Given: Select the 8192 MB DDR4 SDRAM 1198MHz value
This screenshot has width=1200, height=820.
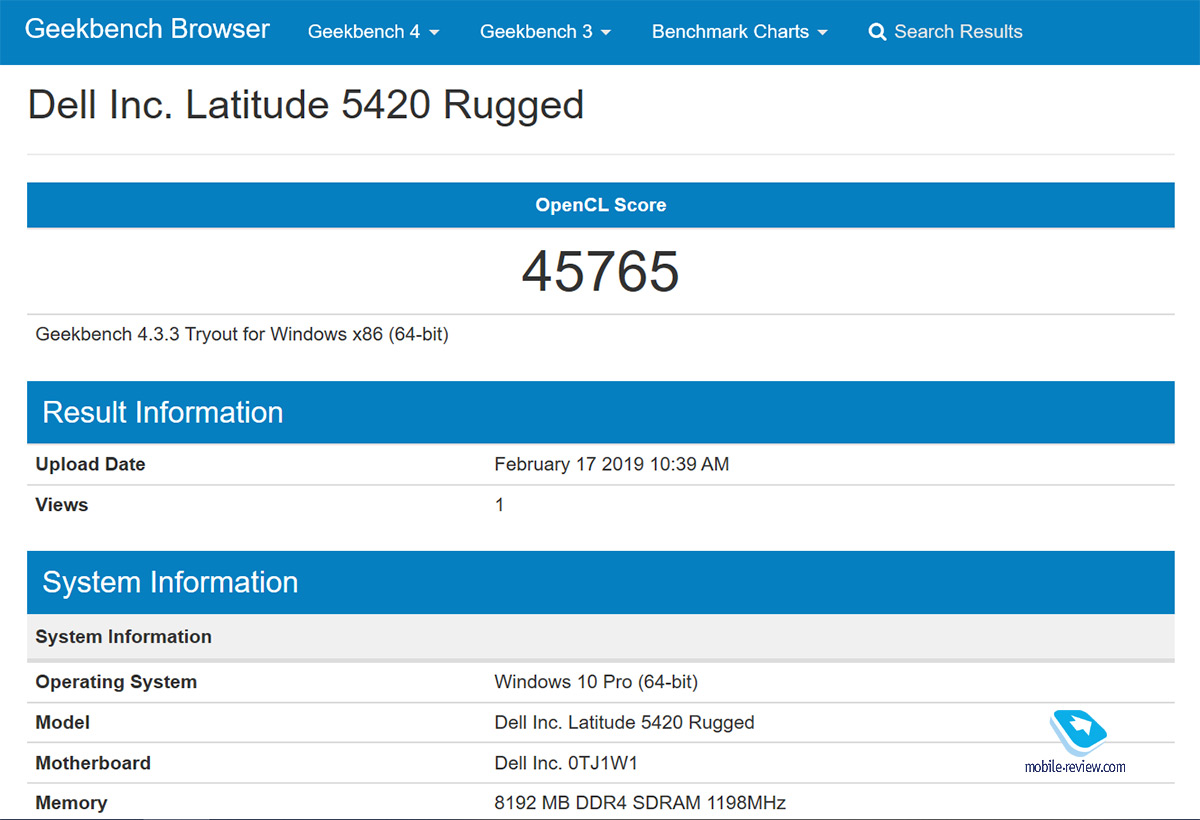Looking at the screenshot, I should [640, 803].
